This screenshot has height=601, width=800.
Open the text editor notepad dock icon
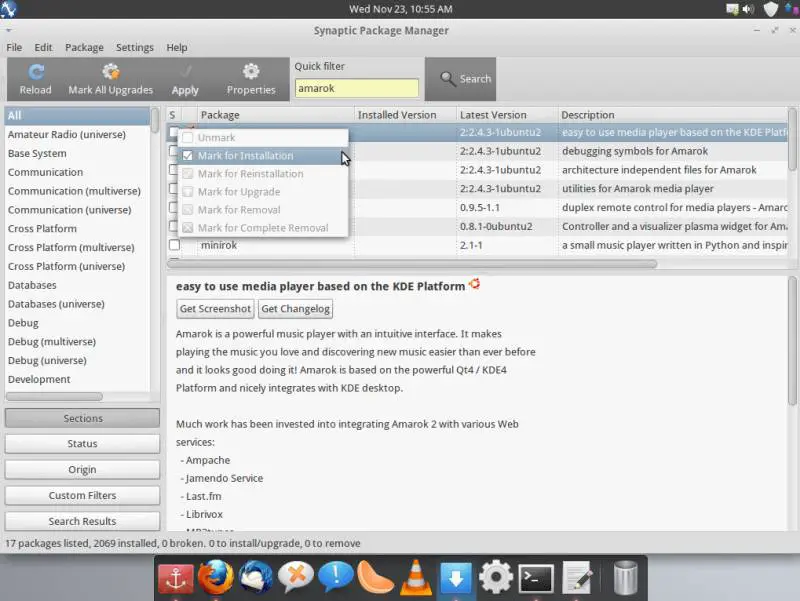coord(577,578)
